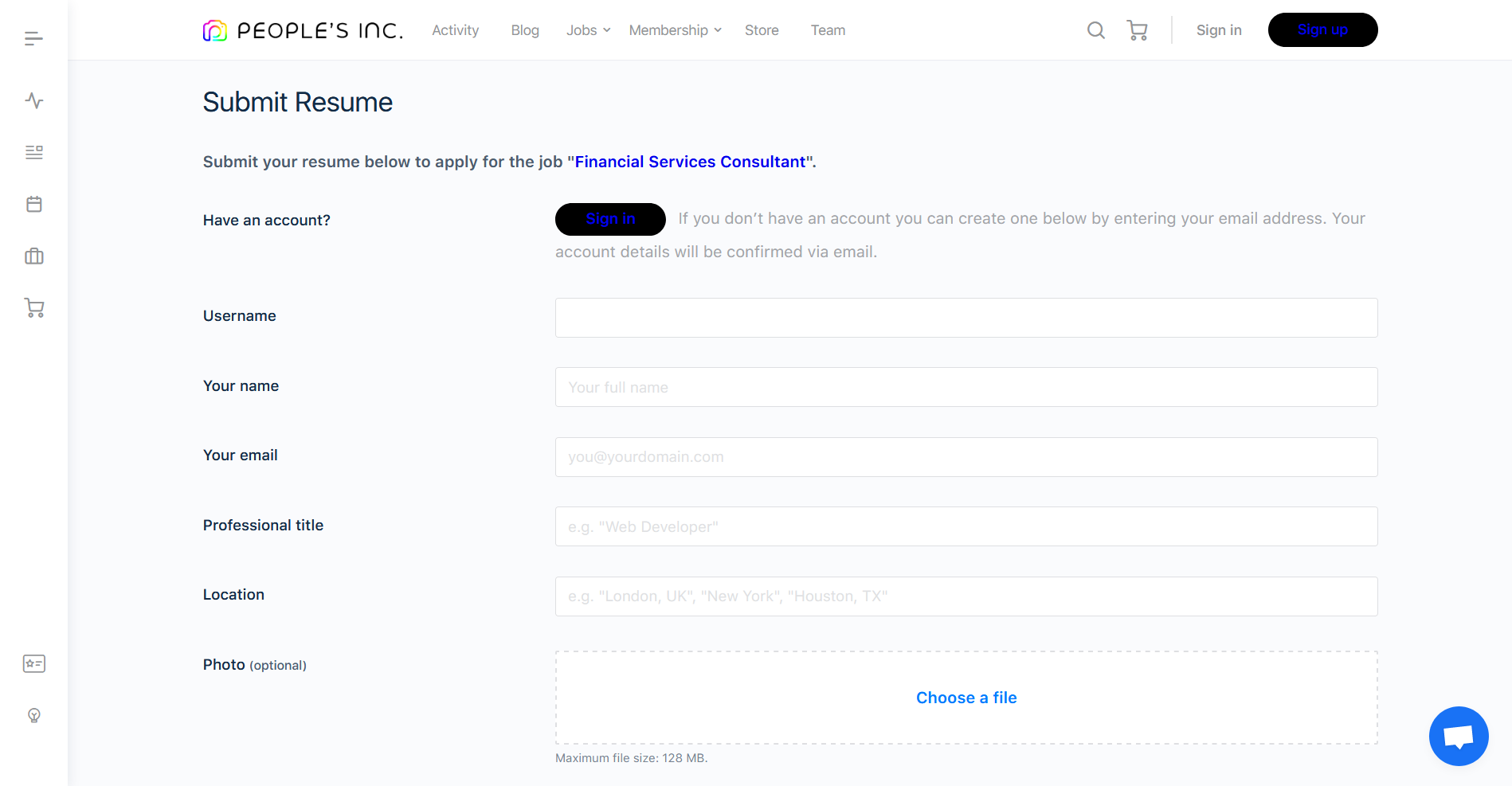Open the live chat bubble
Screen dimensions: 1512x786
1458,736
